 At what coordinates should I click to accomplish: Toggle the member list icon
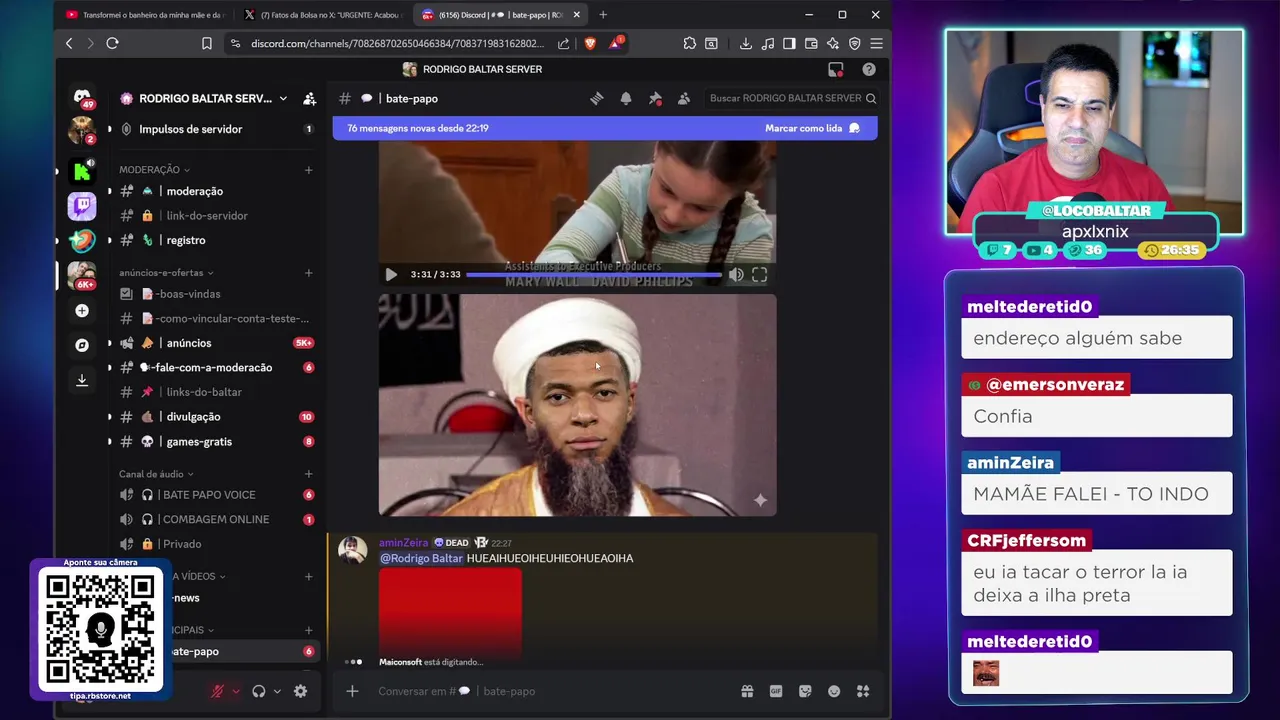(684, 98)
